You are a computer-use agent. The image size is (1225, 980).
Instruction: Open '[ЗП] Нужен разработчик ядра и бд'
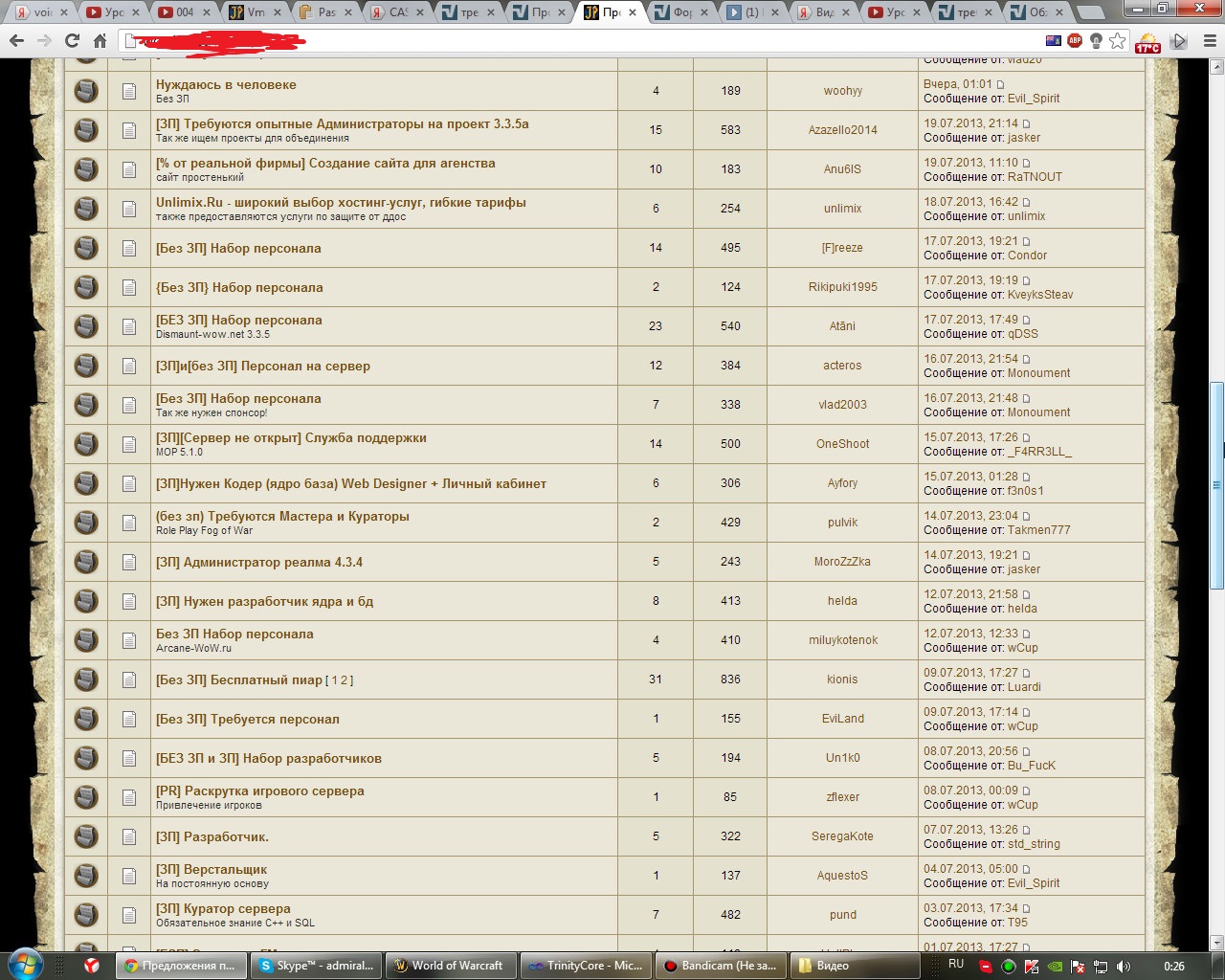point(265,601)
